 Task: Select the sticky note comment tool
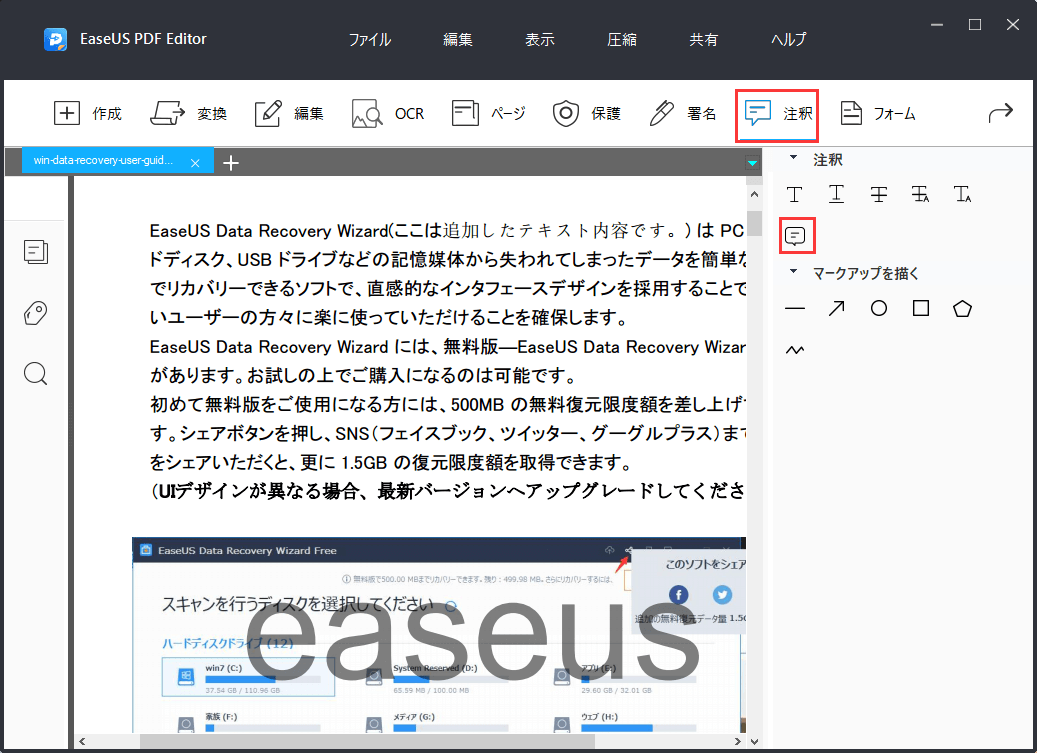[x=795, y=236]
